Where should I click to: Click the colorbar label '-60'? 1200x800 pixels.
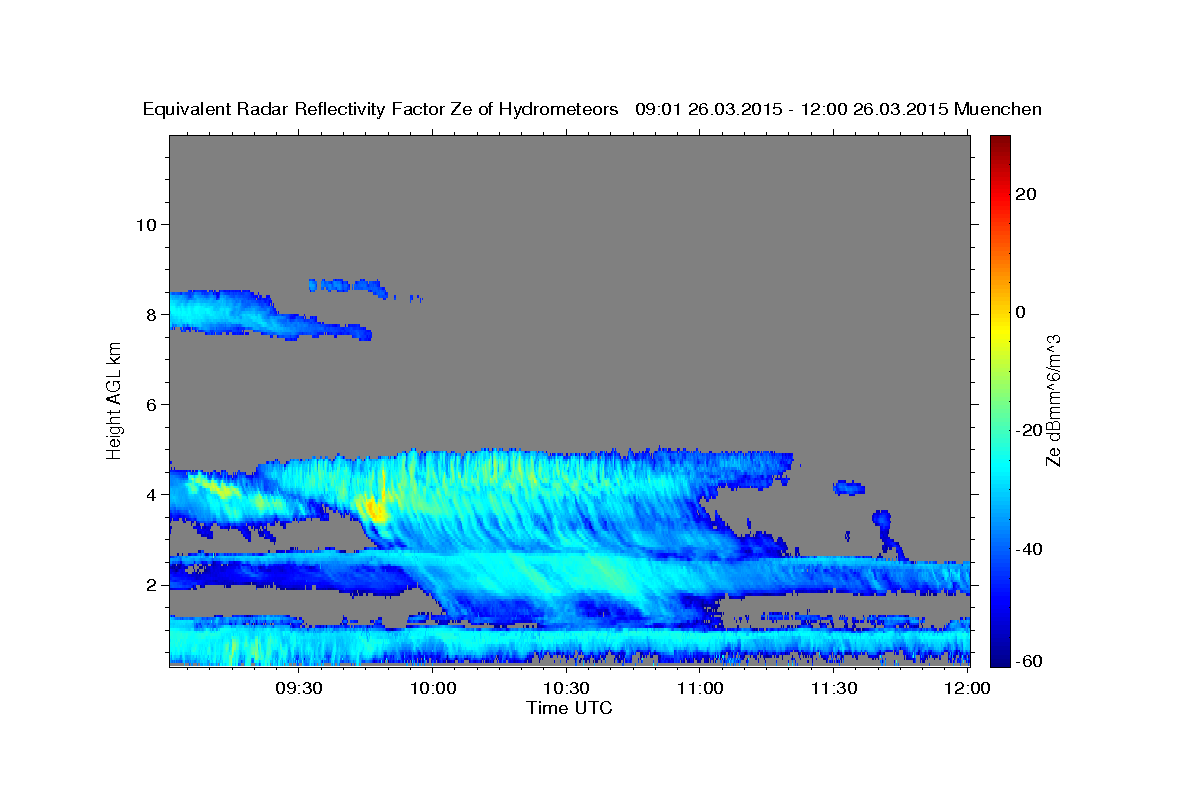coord(1030,662)
